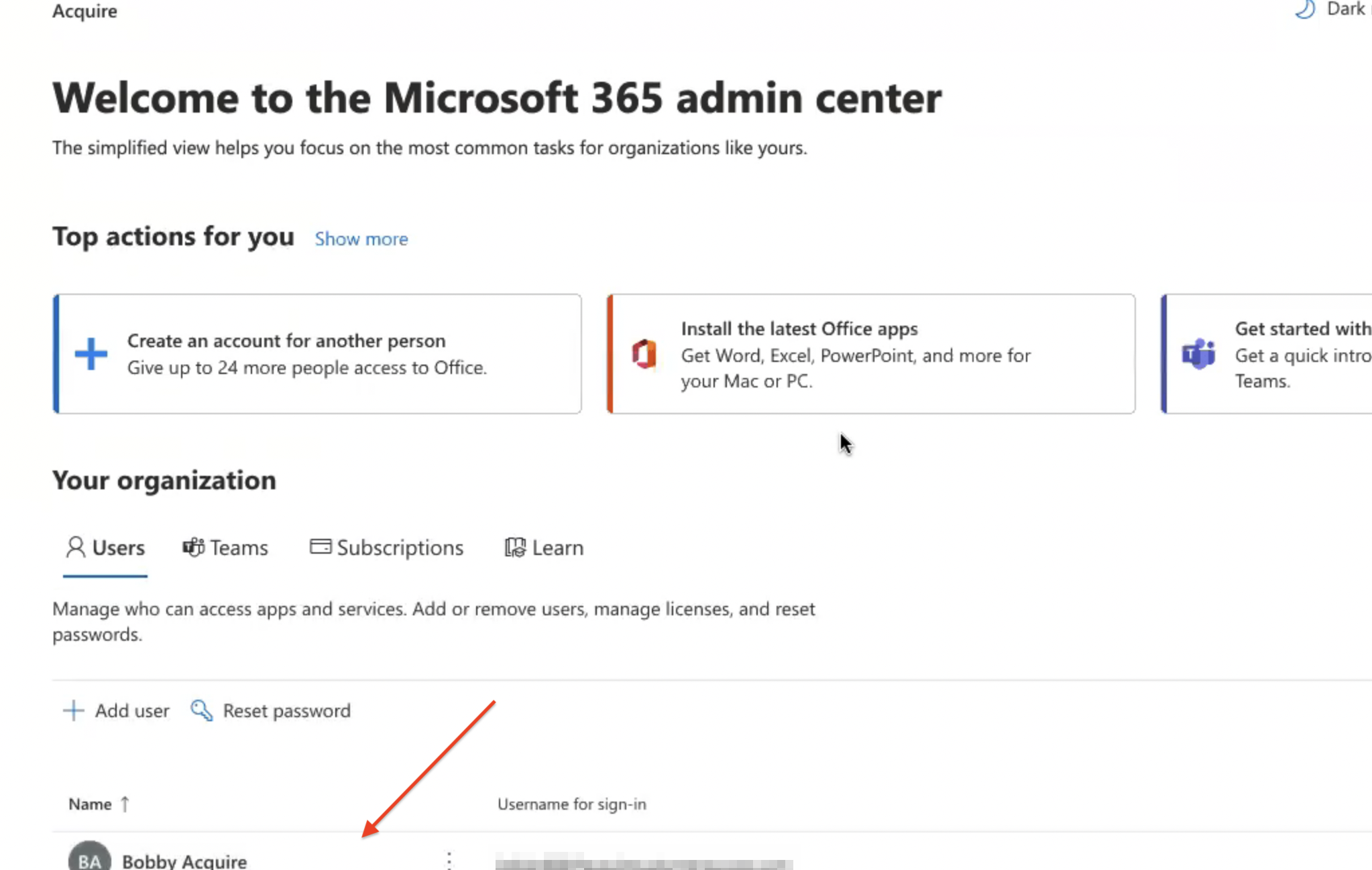Click the Teams icon on Teams tab
Screen dimensions: 1372x870
tap(194, 547)
